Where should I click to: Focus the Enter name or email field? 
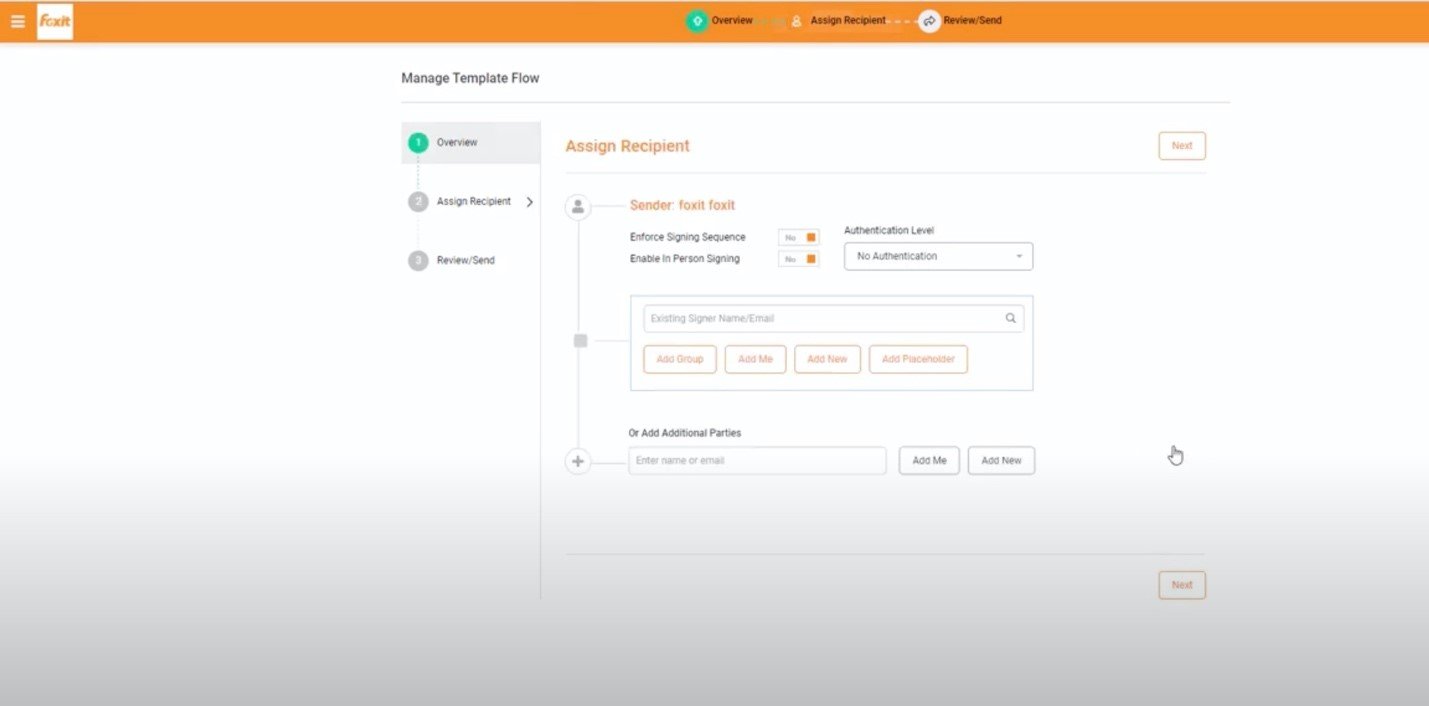(757, 461)
